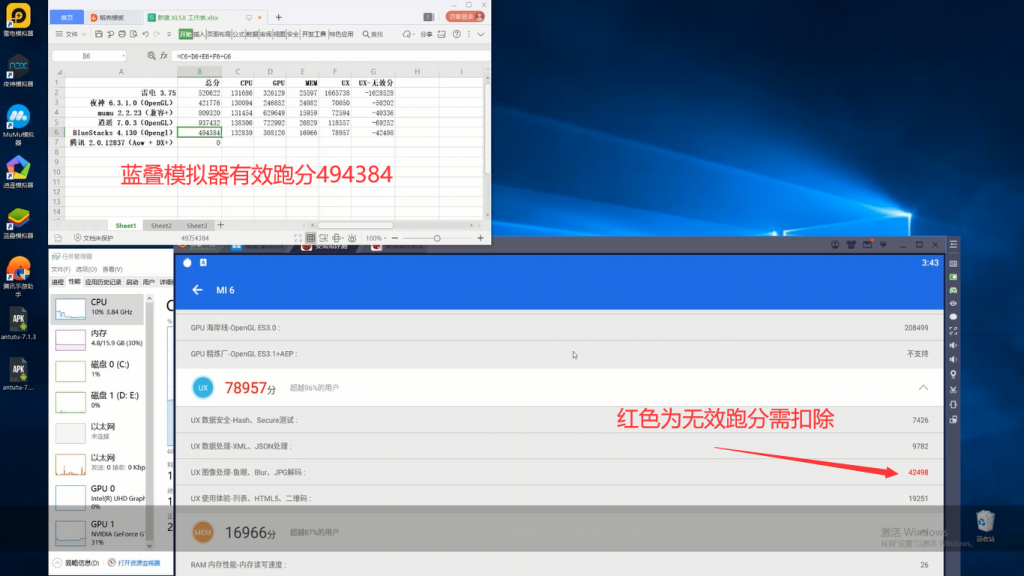Click the zoom magnifier beside the fx icon

(152, 56)
